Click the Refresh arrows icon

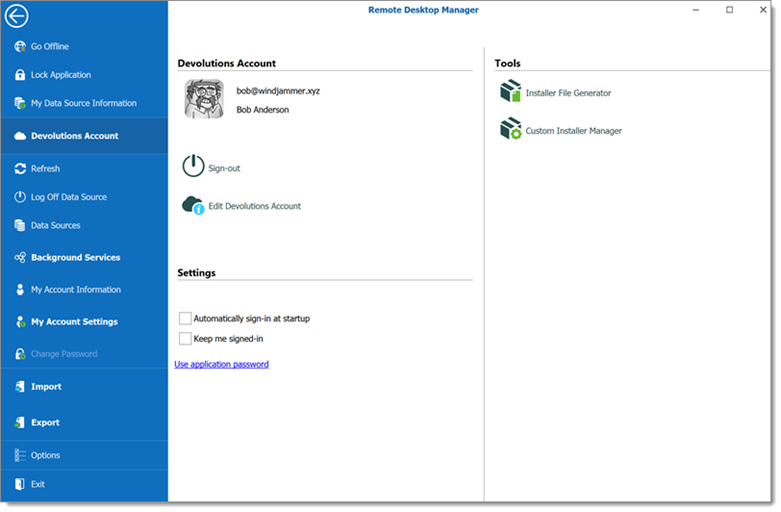tap(20, 169)
